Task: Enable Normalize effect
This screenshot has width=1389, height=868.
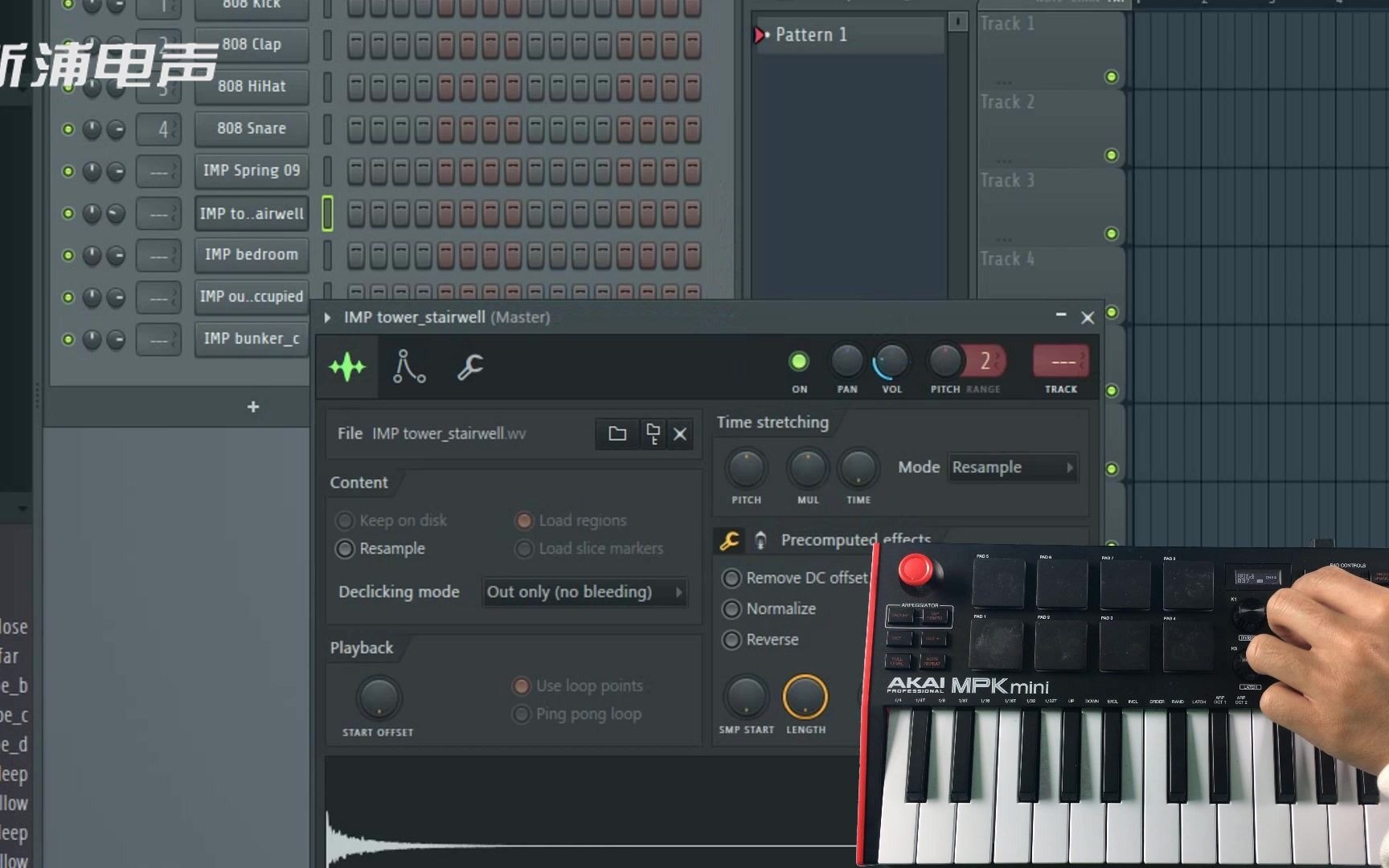Action: (x=769, y=609)
